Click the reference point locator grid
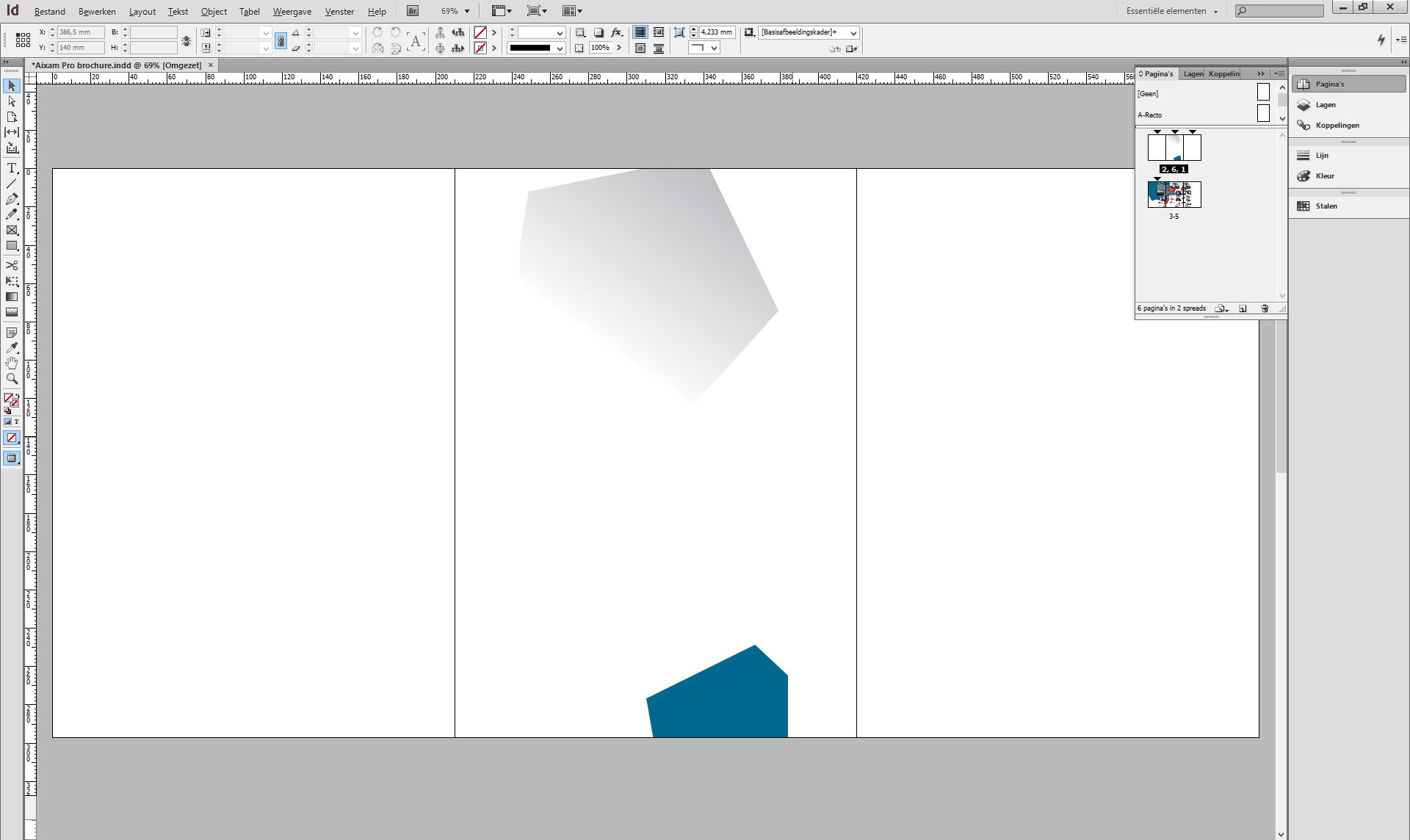The image size is (1410, 840). pos(23,40)
